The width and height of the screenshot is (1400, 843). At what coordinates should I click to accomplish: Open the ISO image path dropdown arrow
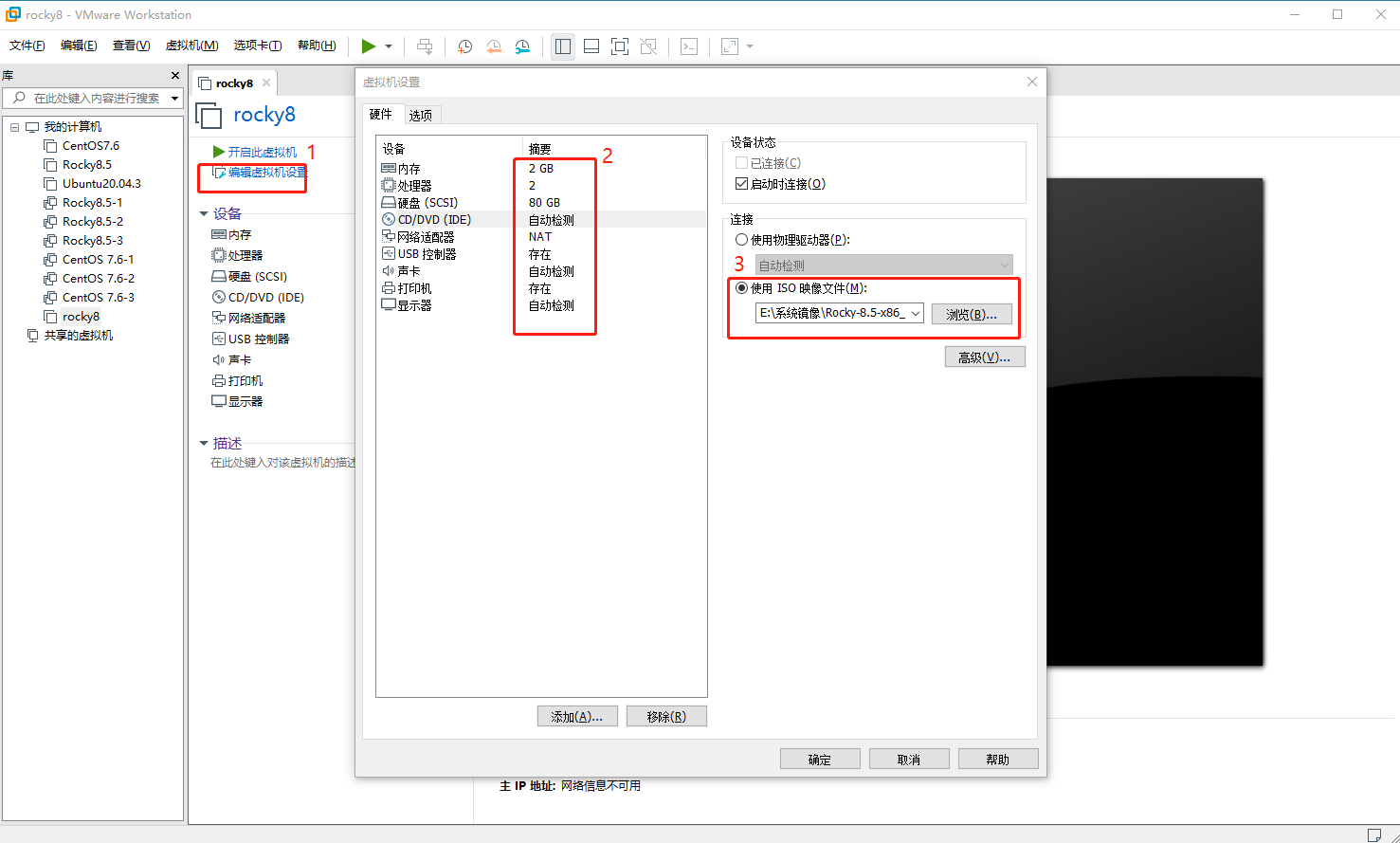click(916, 313)
